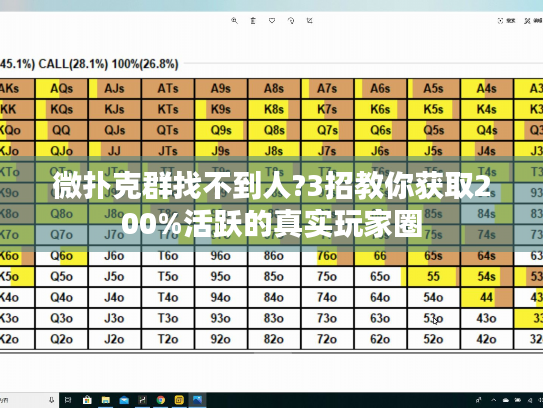Select the JTs cell
Image resolution: width=543 pixels, height=408 pixels.
pos(168,151)
